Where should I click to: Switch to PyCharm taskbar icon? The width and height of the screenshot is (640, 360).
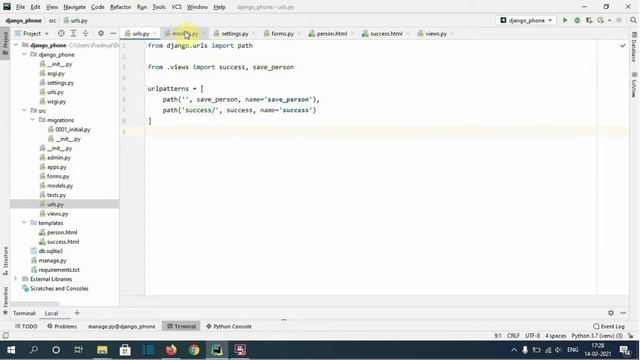coord(217,350)
